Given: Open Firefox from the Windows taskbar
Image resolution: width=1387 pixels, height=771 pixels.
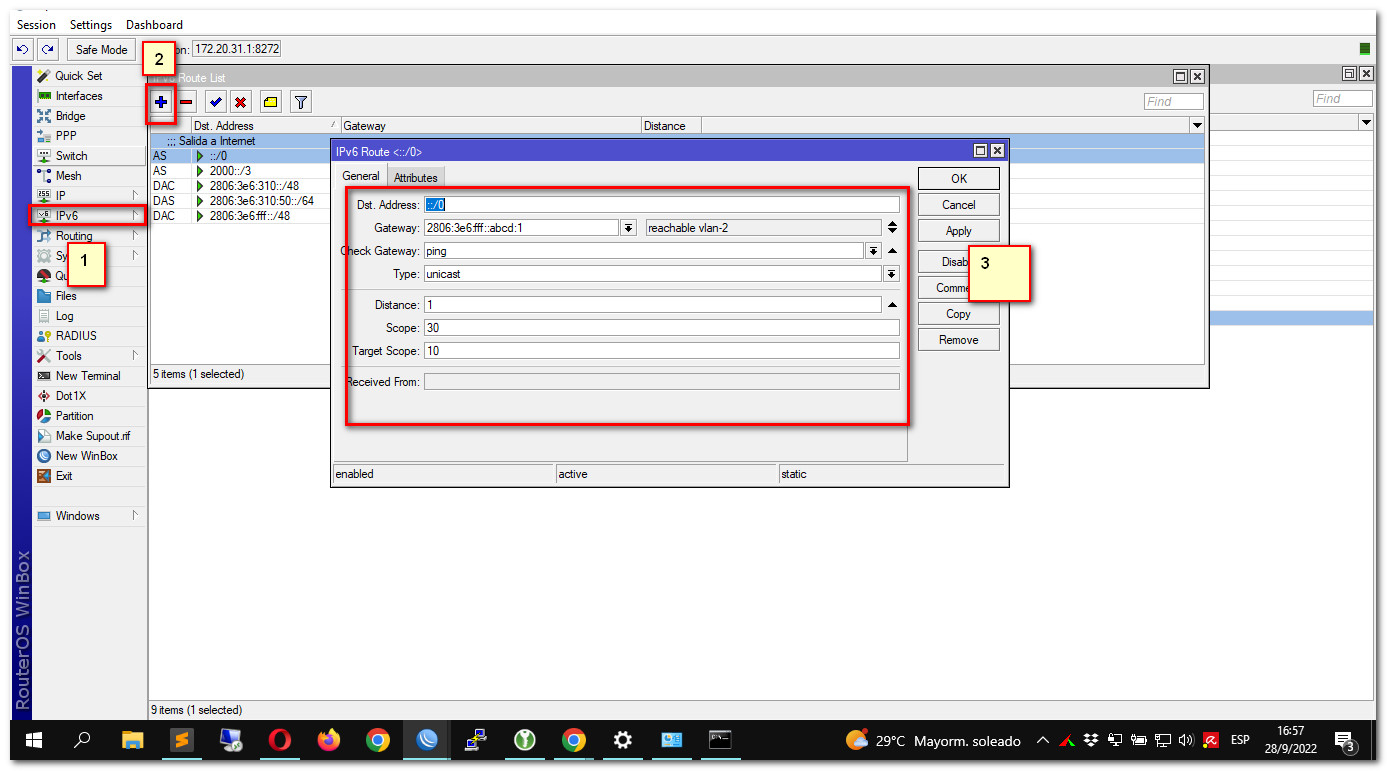Looking at the screenshot, I should [329, 740].
